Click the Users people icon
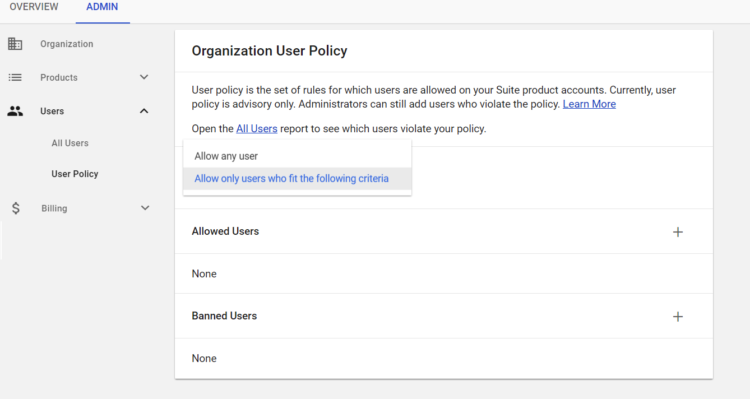The image size is (750, 399). 15,111
